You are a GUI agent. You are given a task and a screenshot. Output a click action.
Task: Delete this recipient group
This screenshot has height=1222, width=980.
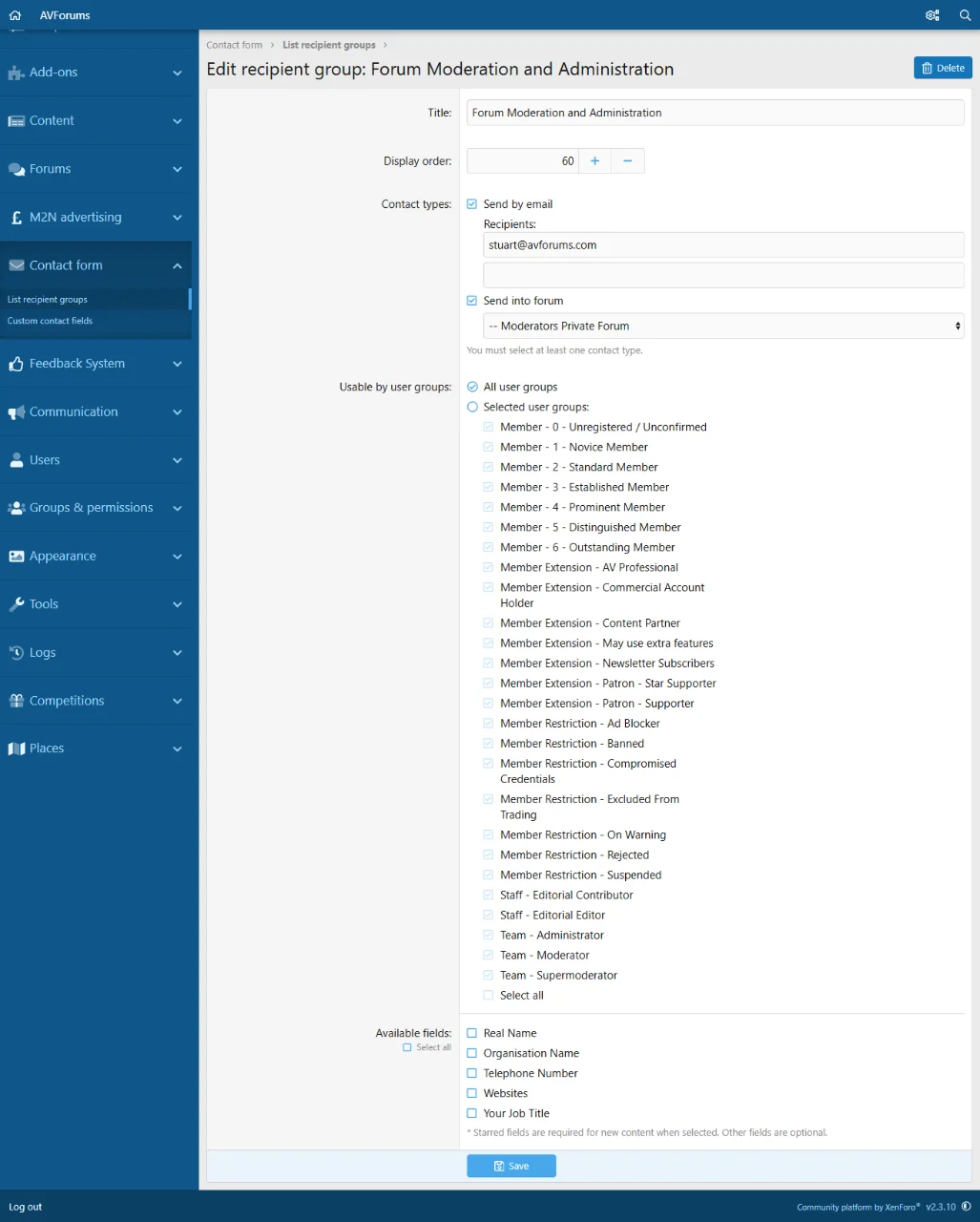(943, 68)
